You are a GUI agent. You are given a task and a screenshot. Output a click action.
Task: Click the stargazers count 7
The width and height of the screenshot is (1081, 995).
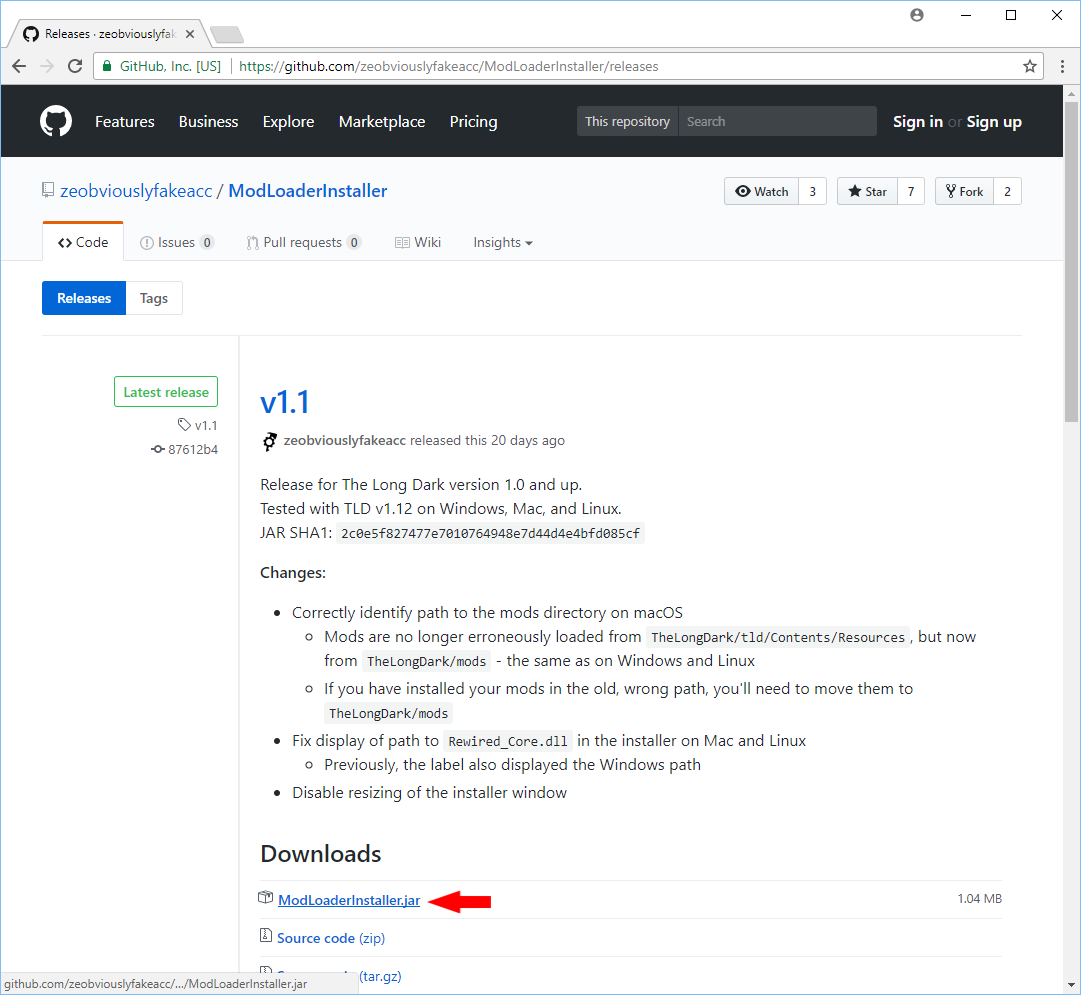911,191
